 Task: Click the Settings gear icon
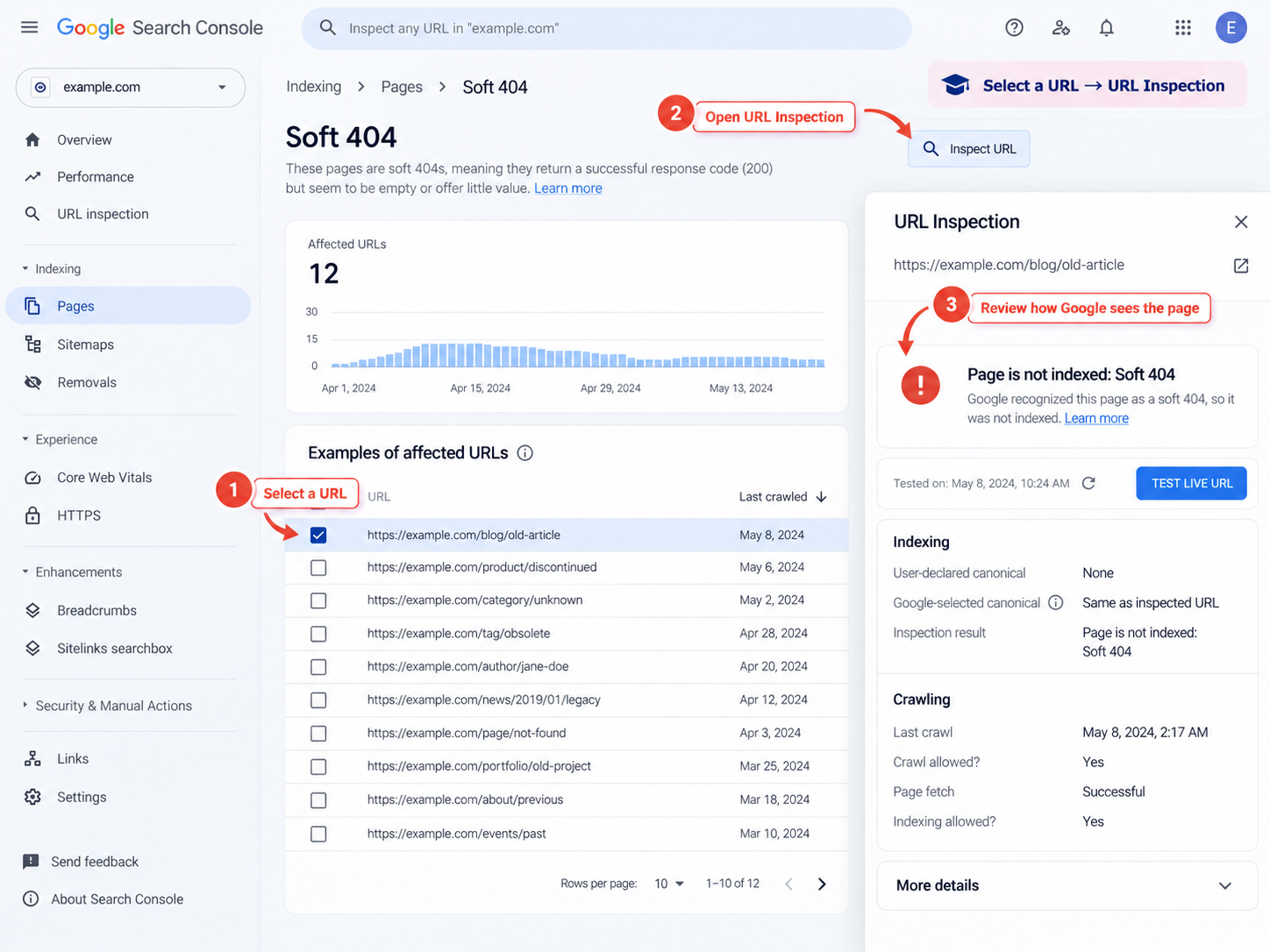[32, 797]
